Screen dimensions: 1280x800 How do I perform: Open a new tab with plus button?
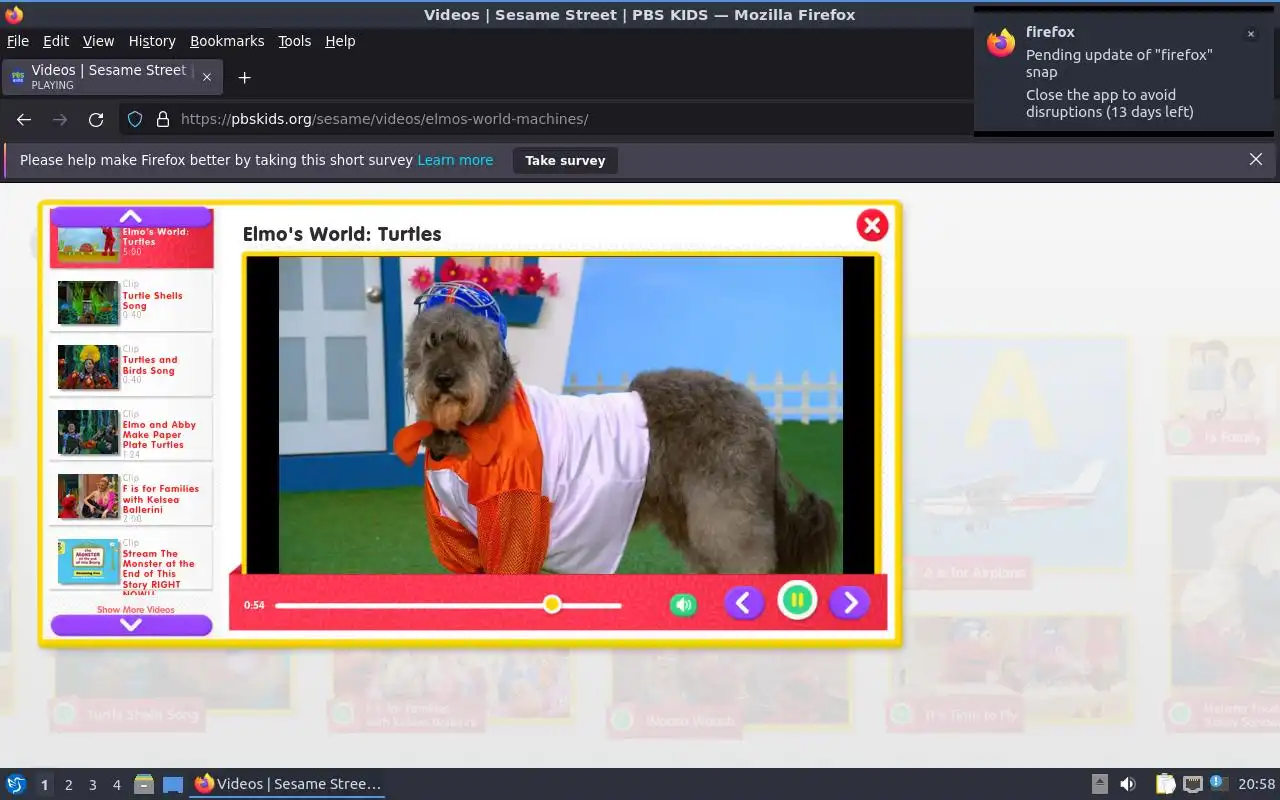tap(244, 77)
